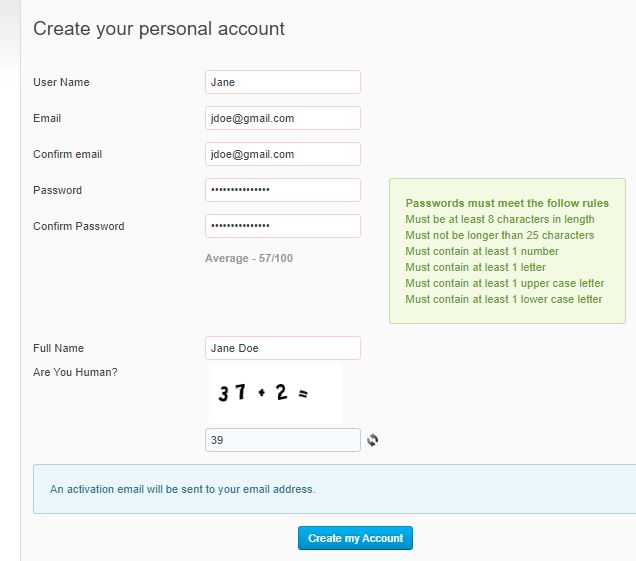Select the Confirm email text box
Viewport: 636px width, 561px height.
click(282, 154)
